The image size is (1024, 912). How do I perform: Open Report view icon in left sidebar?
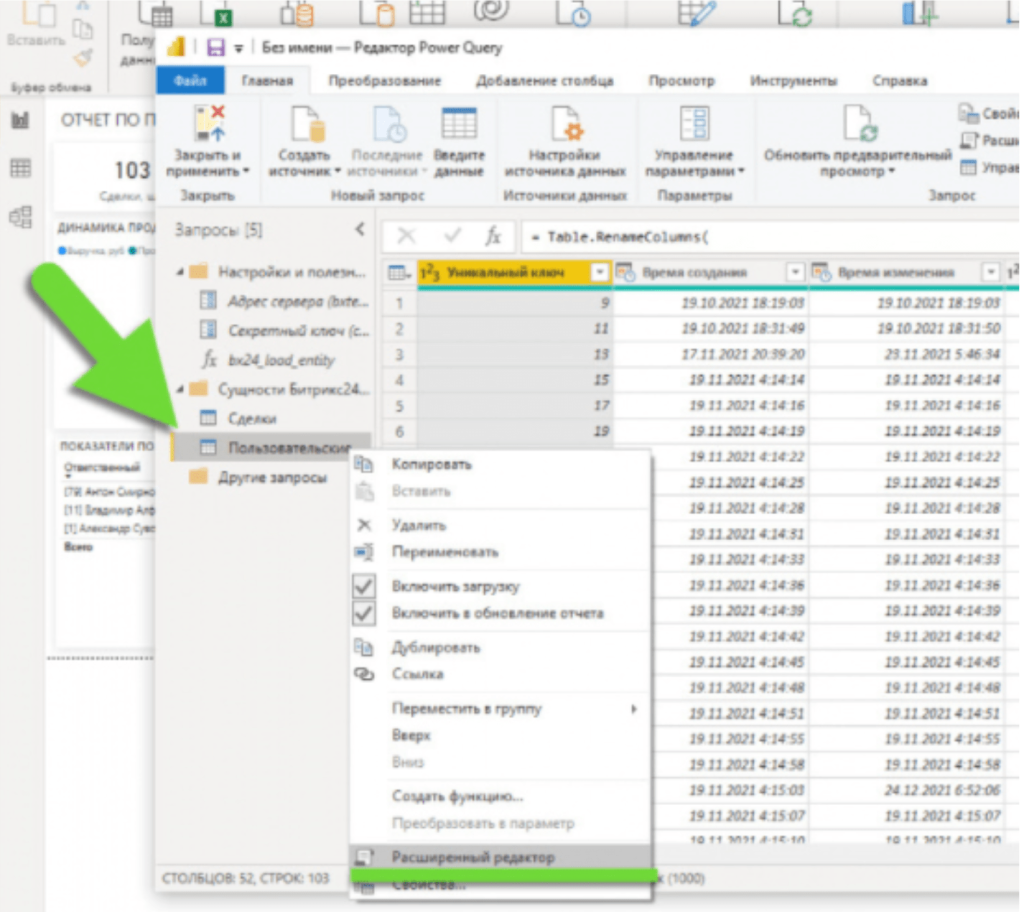click(x=20, y=121)
